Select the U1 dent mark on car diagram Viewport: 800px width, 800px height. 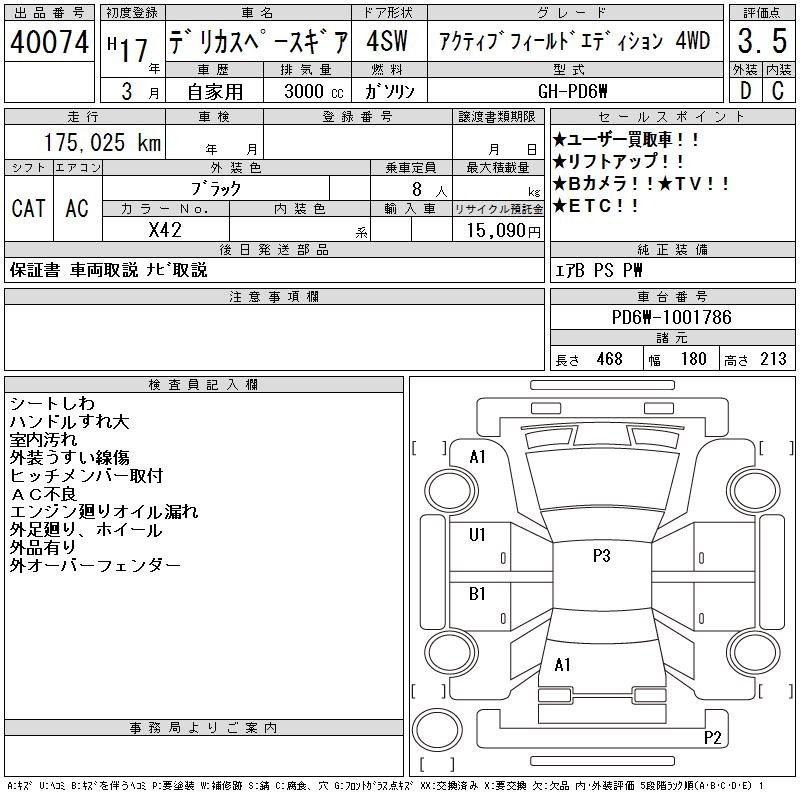pyautogui.click(x=477, y=535)
